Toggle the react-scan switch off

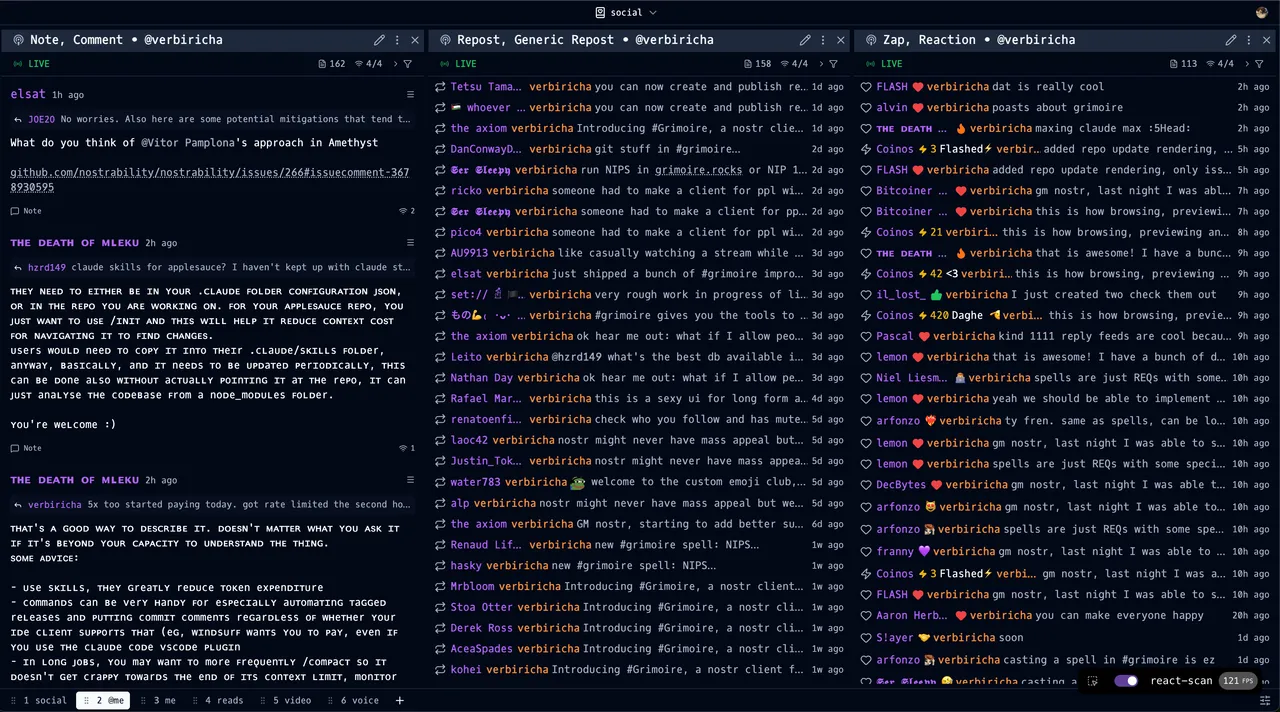point(1126,681)
